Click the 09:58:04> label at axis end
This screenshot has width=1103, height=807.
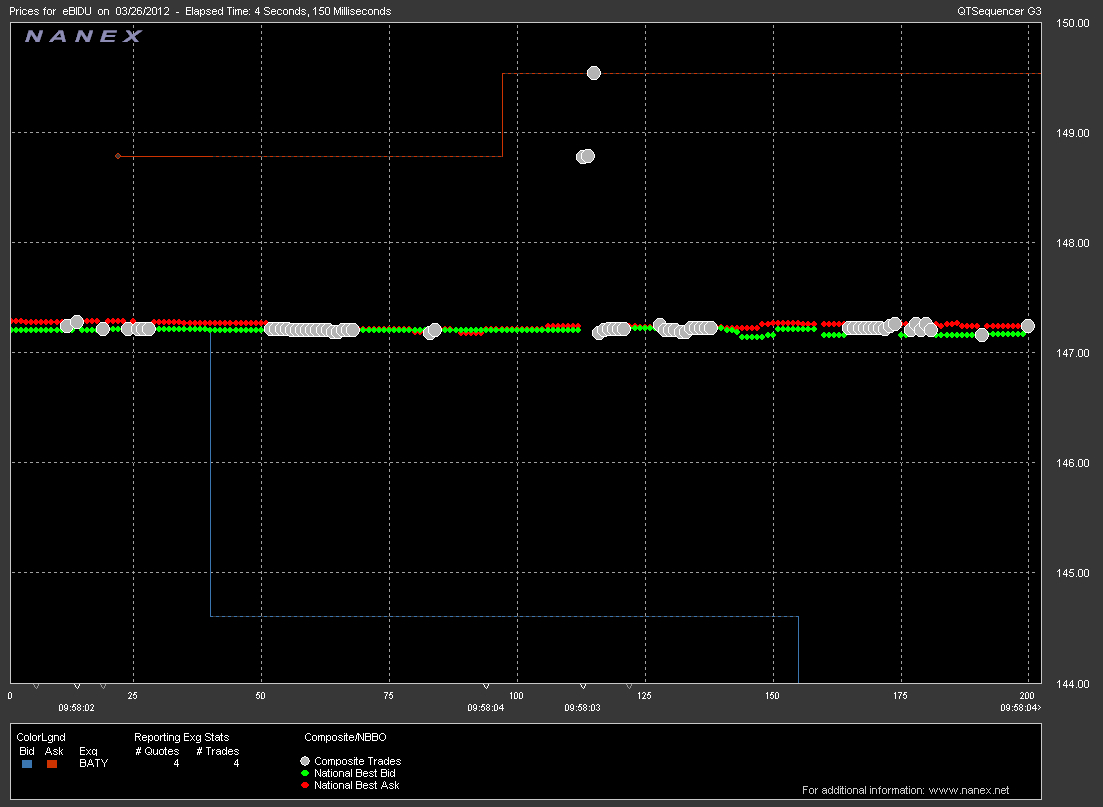coord(1020,707)
